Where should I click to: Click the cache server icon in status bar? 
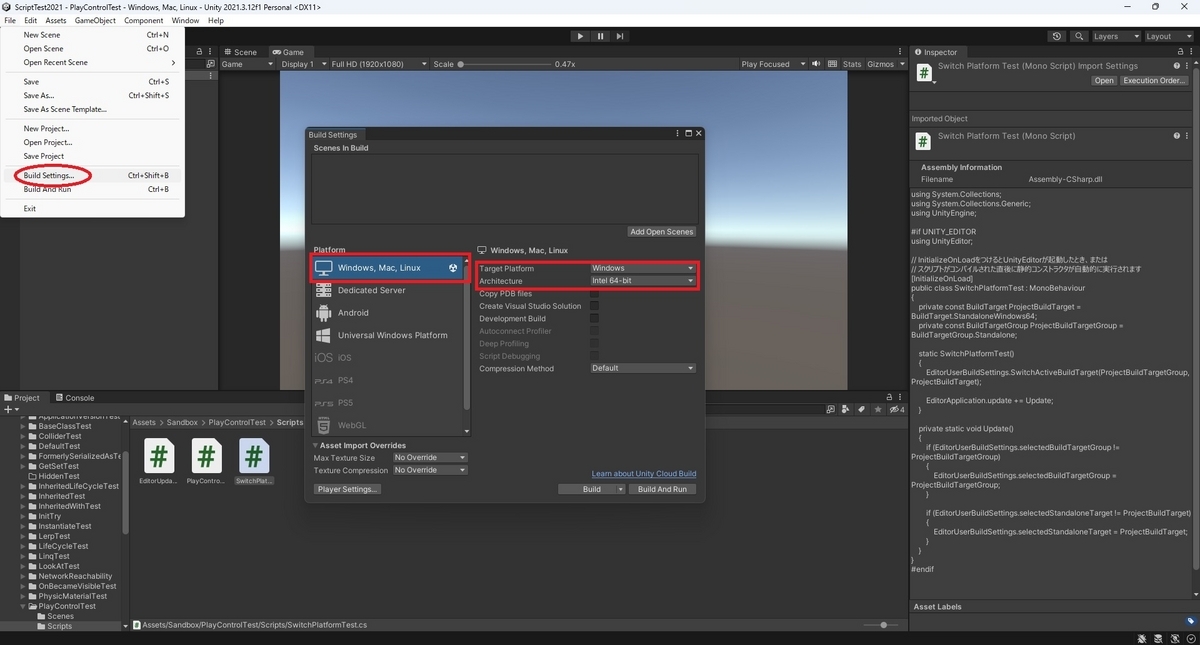[x=1158, y=637]
